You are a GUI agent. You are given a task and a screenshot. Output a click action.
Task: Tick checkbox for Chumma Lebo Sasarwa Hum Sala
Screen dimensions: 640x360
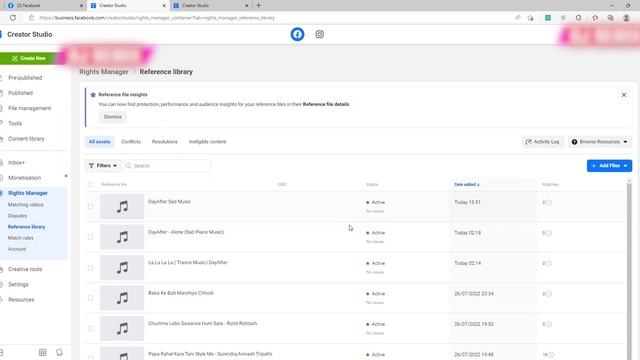(90, 329)
